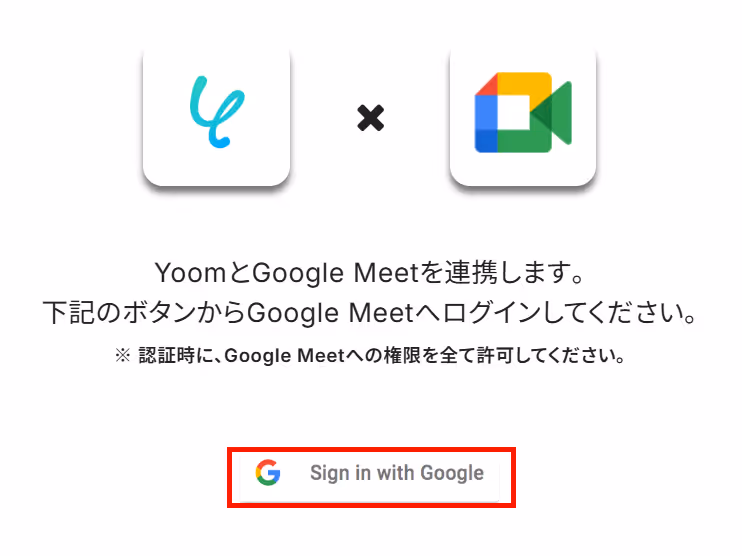The image size is (742, 556).
Task: Click the ※ reference mark before the note
Action: click(123, 355)
